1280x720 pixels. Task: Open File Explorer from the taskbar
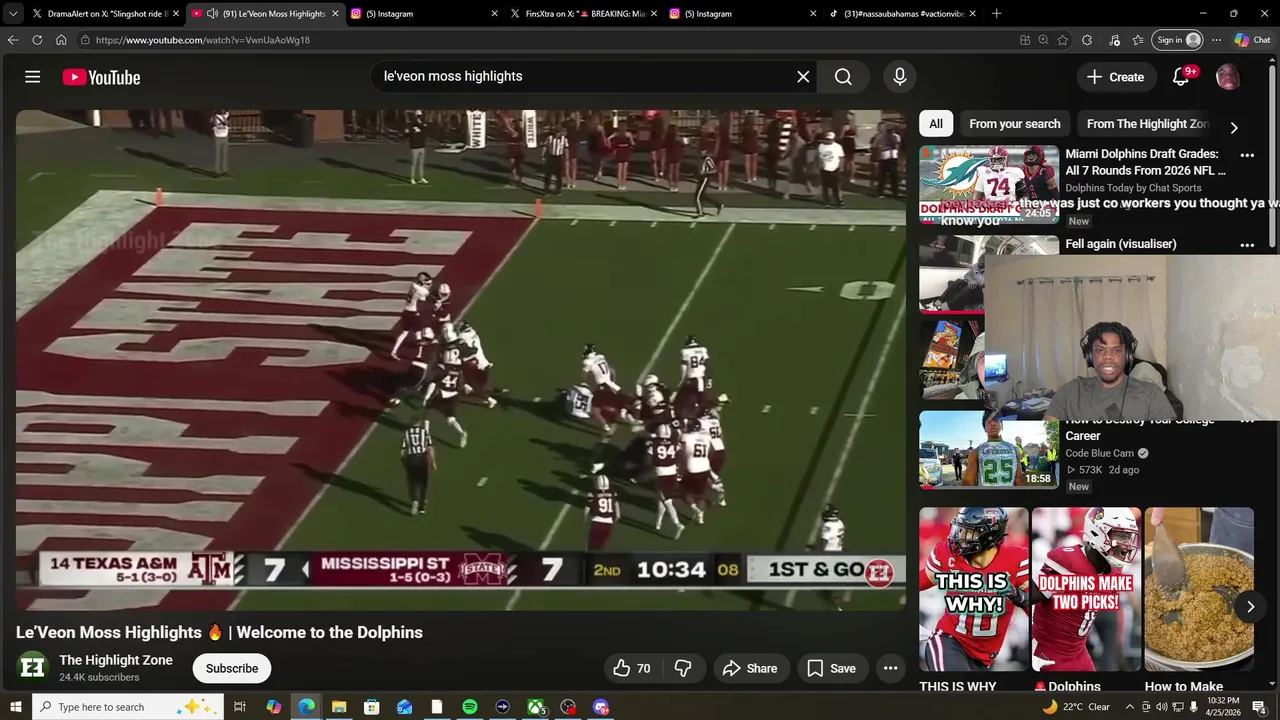(x=339, y=707)
